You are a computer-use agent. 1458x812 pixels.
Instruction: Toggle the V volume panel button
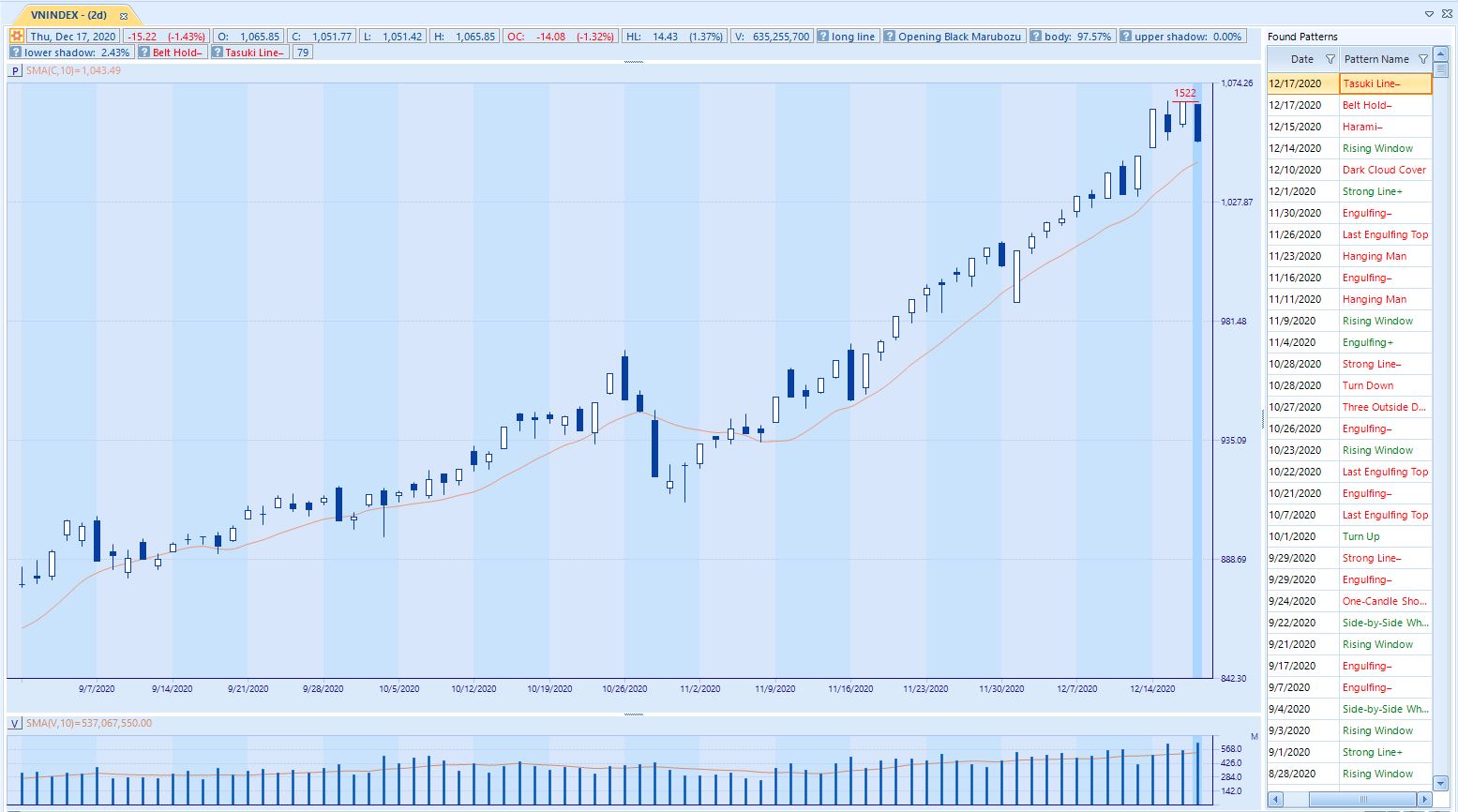15,723
